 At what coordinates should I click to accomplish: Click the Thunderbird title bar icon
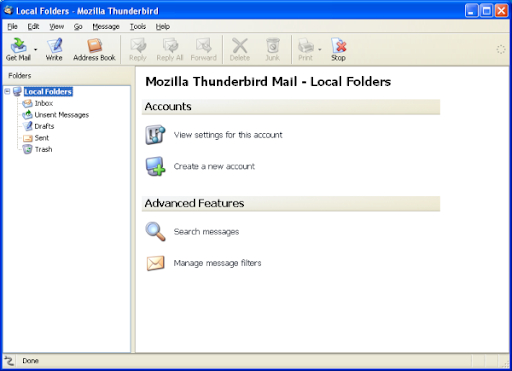(9, 11)
